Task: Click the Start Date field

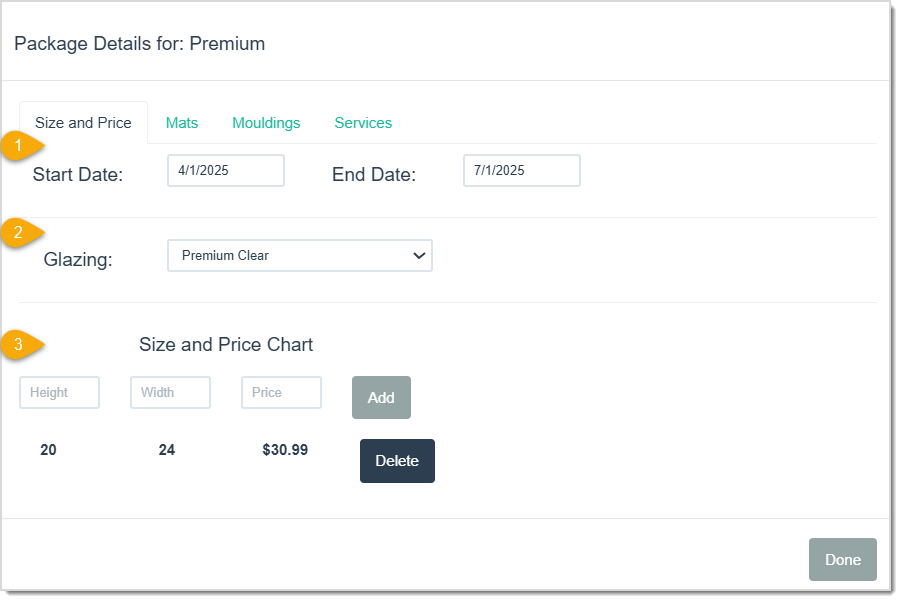Action: click(225, 170)
